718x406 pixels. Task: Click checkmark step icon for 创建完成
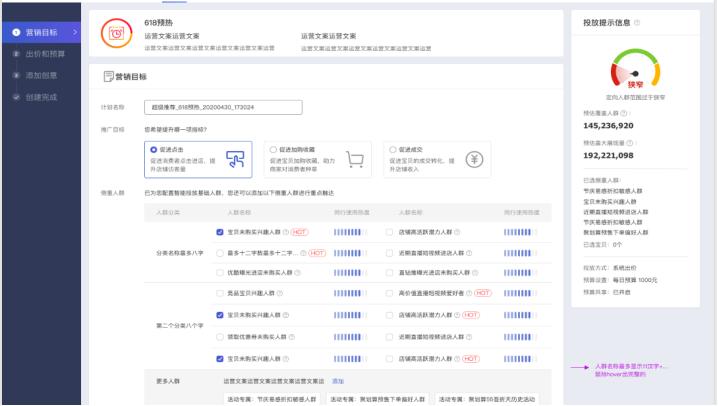tap(16, 97)
